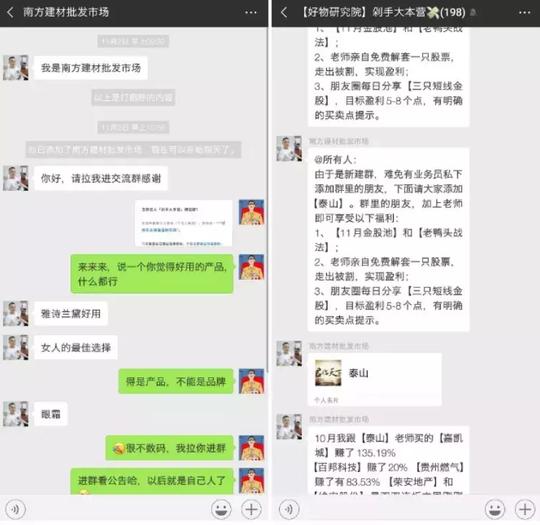Click the left chat message input field
The height and width of the screenshot is (525, 540).
[x=118, y=509]
